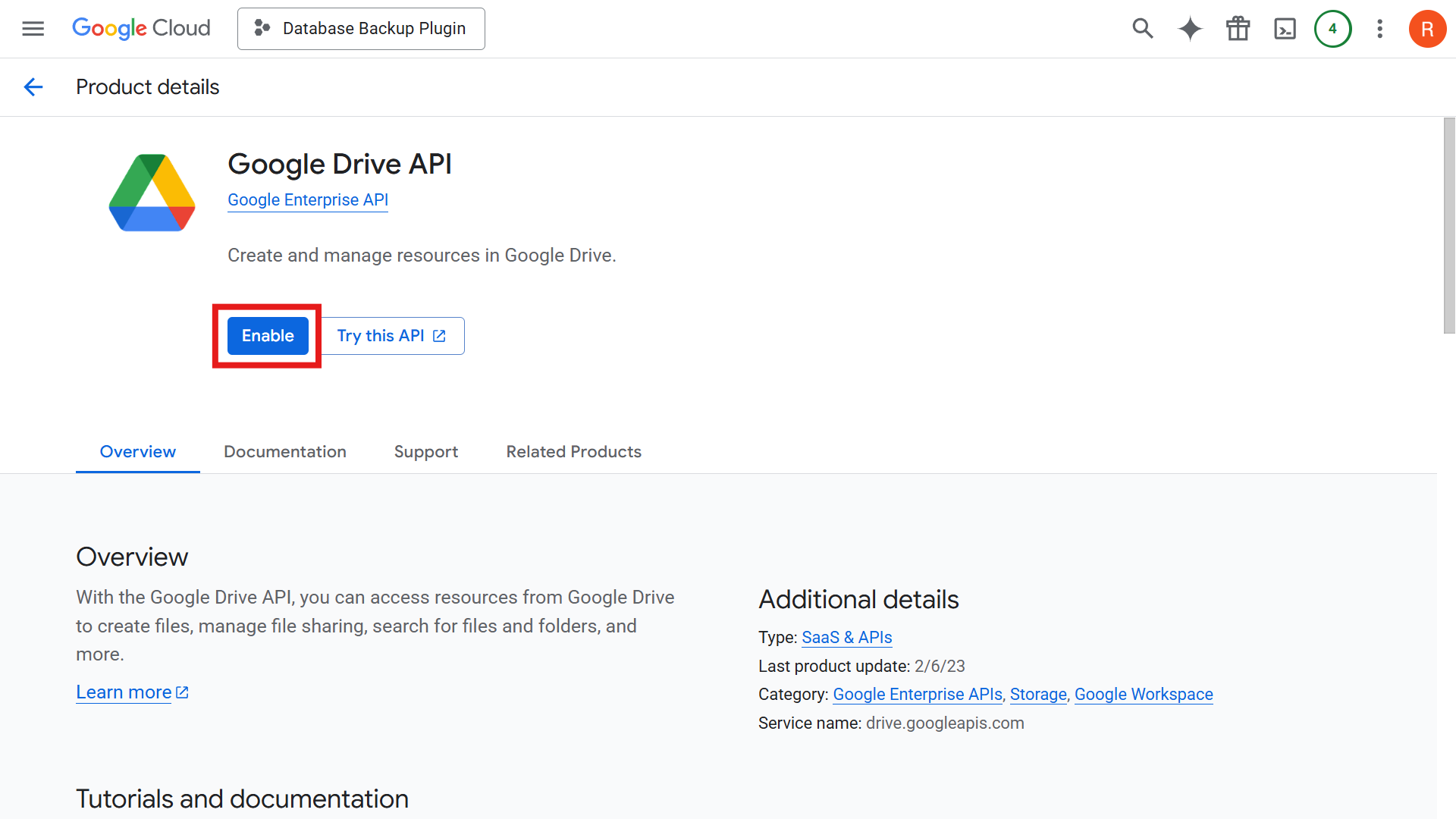Open the Learn more link
This screenshot has height=819, width=1456.
[132, 692]
